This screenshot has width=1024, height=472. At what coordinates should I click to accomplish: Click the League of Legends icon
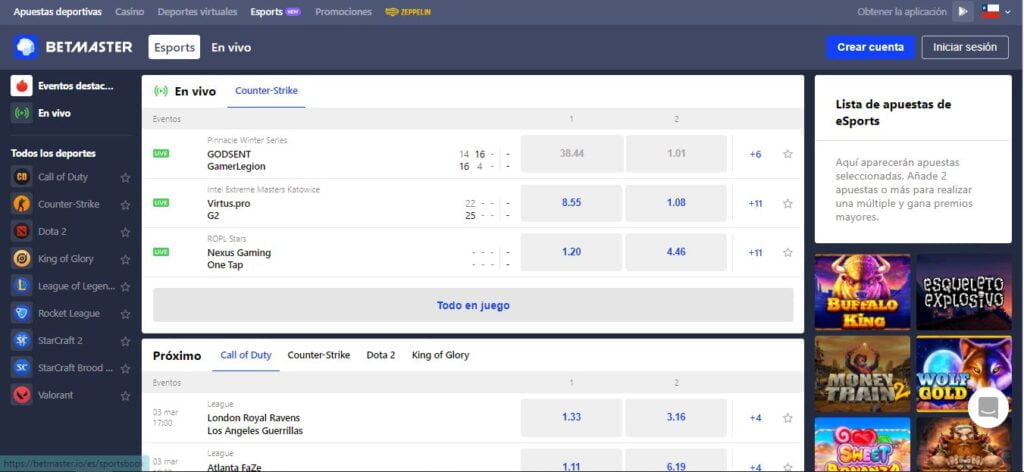point(21,286)
